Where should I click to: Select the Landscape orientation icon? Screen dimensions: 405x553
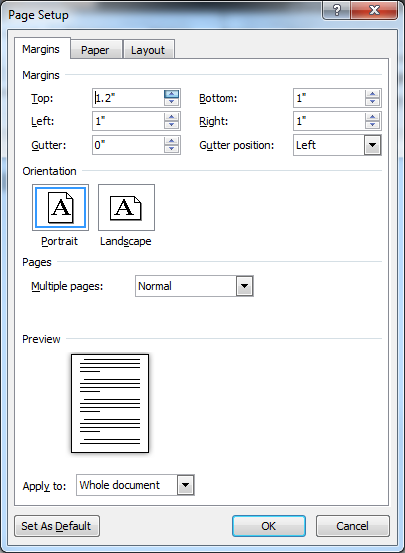pyautogui.click(x=126, y=207)
